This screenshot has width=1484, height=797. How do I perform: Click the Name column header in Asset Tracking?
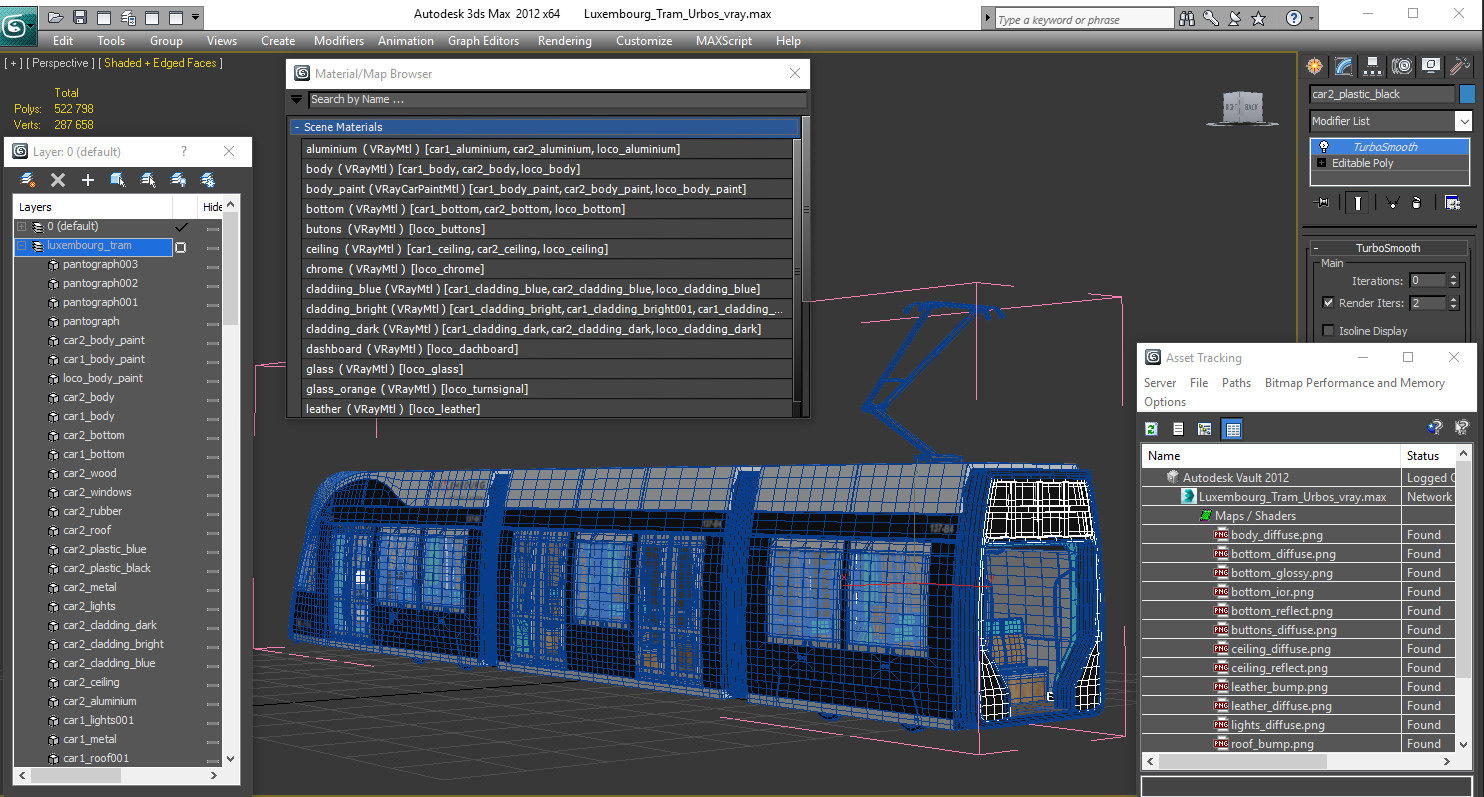[x=1271, y=456]
